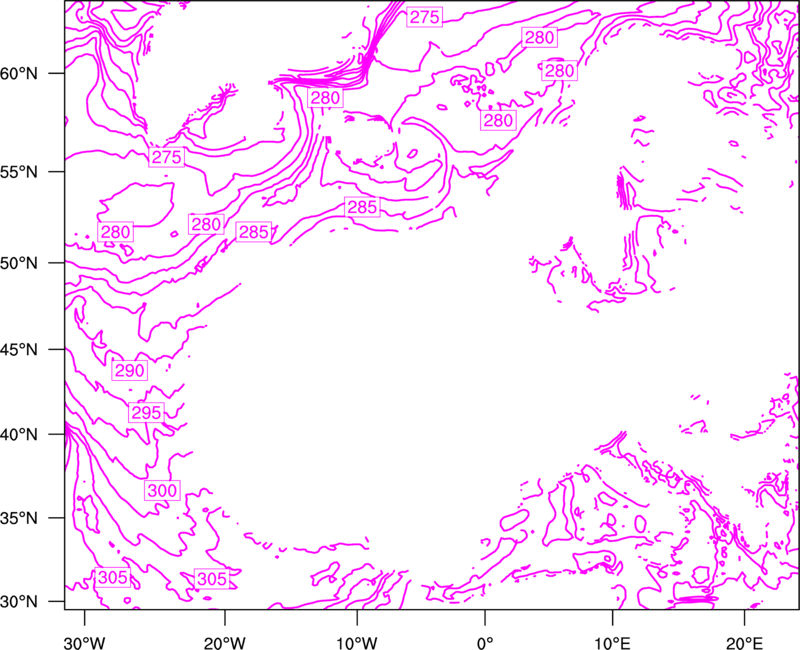This screenshot has width=800, height=650.
Task: Select the 30°W longitude axis label
Action: pyautogui.click(x=84, y=643)
